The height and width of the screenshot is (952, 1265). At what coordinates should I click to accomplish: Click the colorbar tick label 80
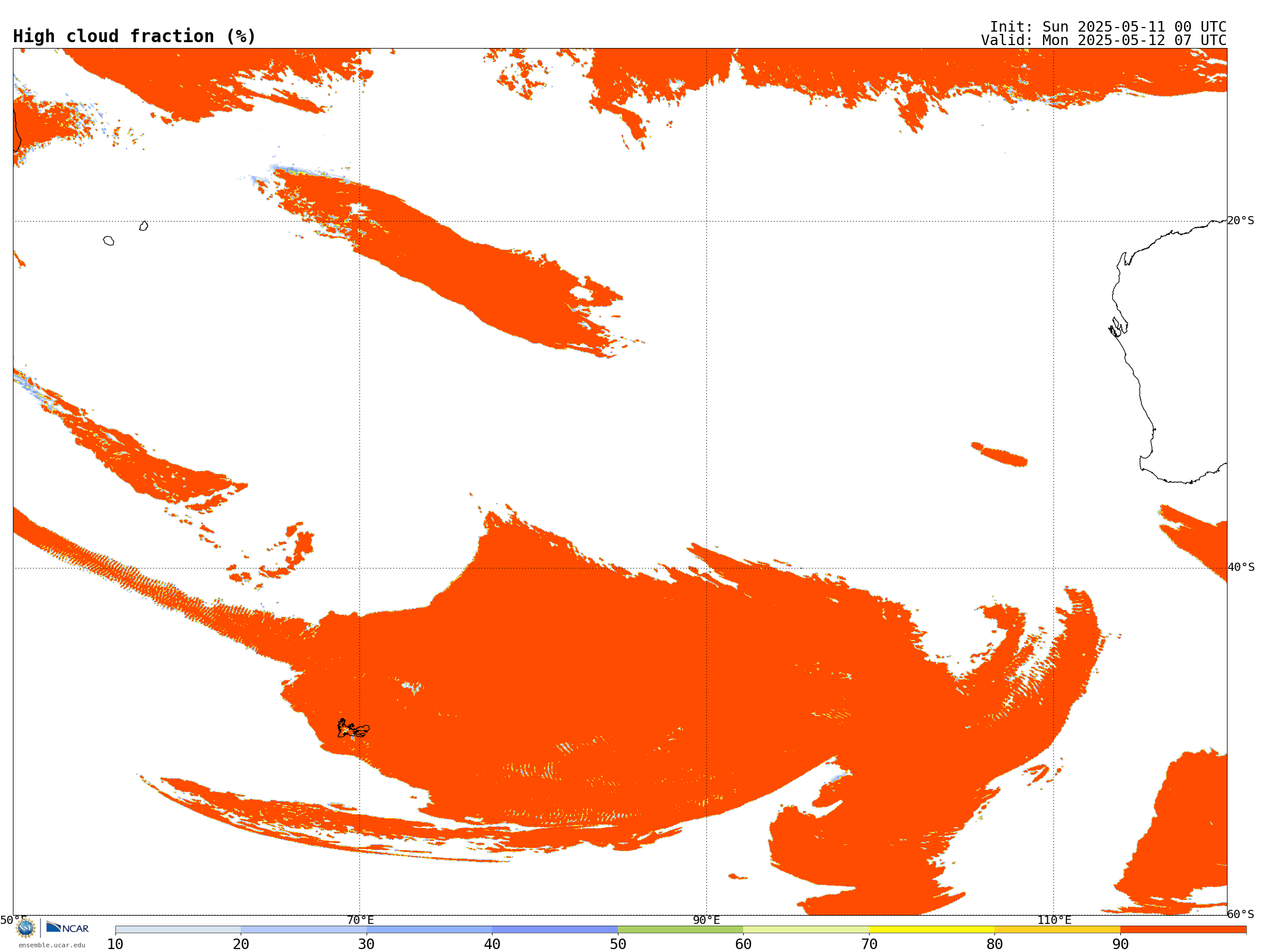[x=995, y=944]
